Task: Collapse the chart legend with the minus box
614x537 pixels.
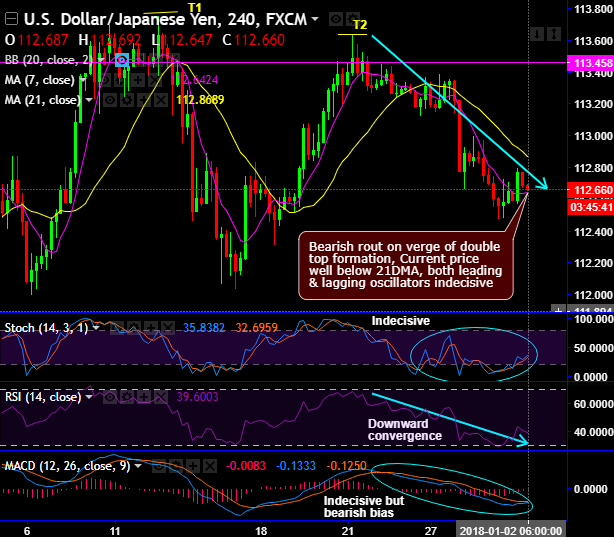Action: point(11,19)
